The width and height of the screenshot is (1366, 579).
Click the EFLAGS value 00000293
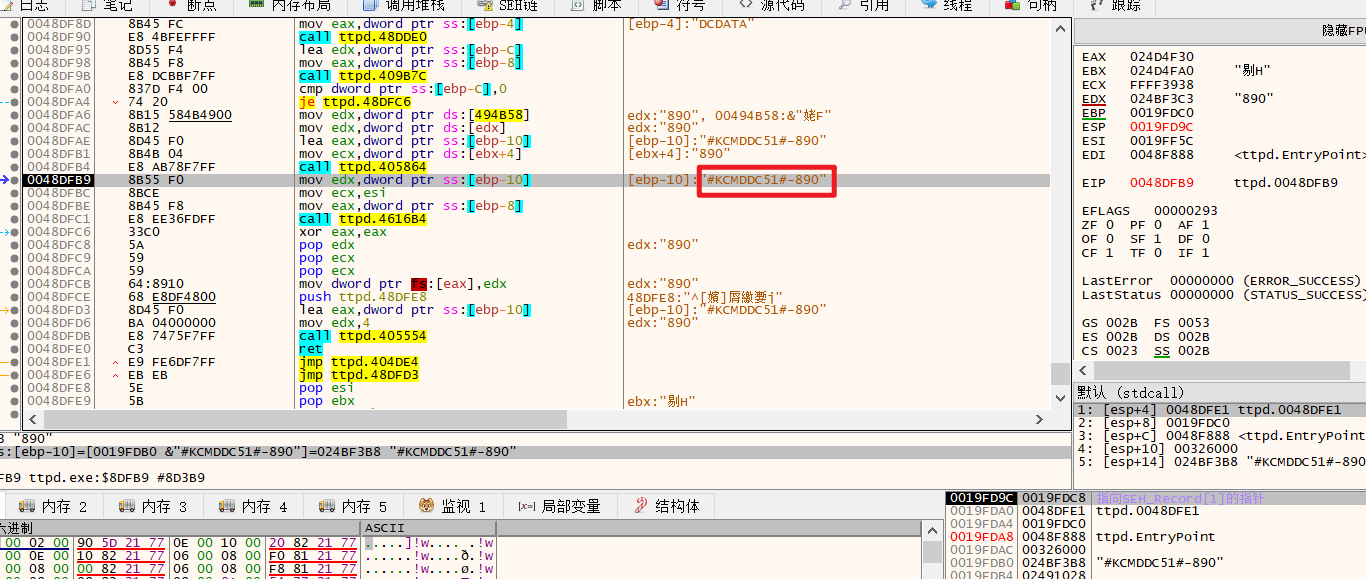(1186, 211)
